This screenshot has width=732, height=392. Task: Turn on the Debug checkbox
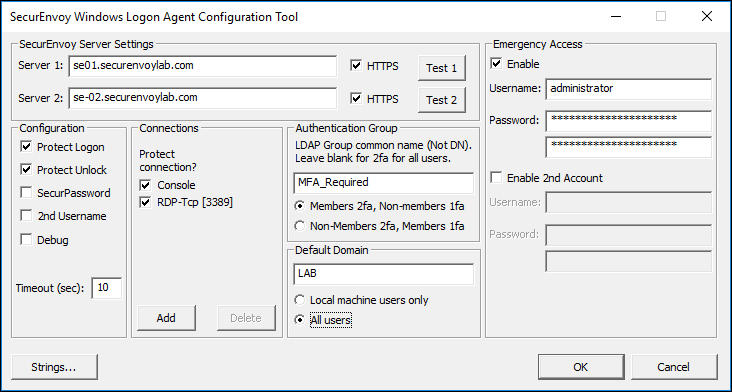coord(26,240)
